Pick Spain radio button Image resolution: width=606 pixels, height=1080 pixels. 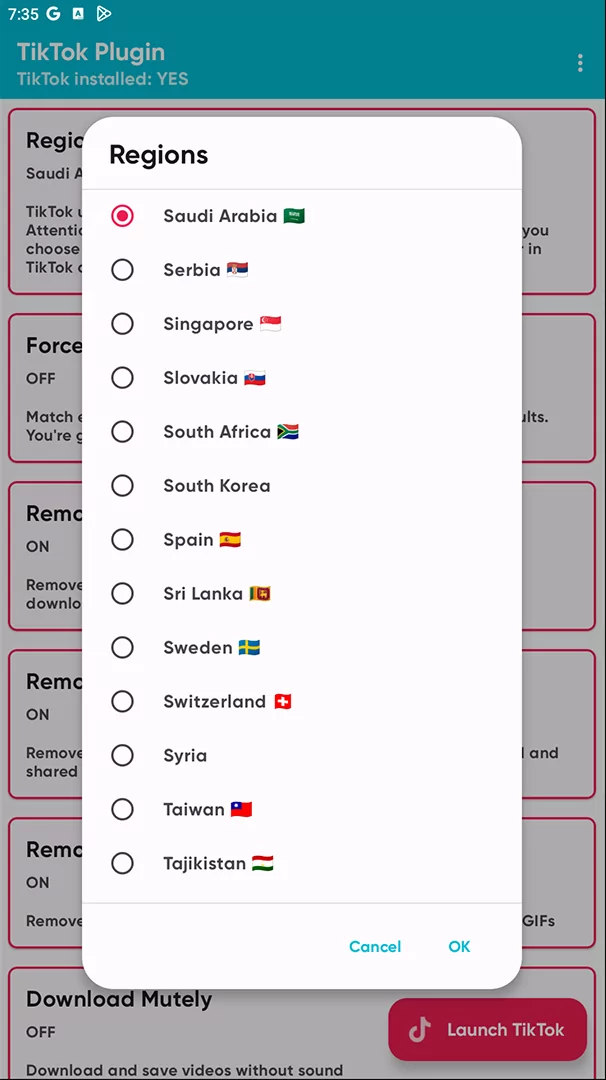click(122, 540)
